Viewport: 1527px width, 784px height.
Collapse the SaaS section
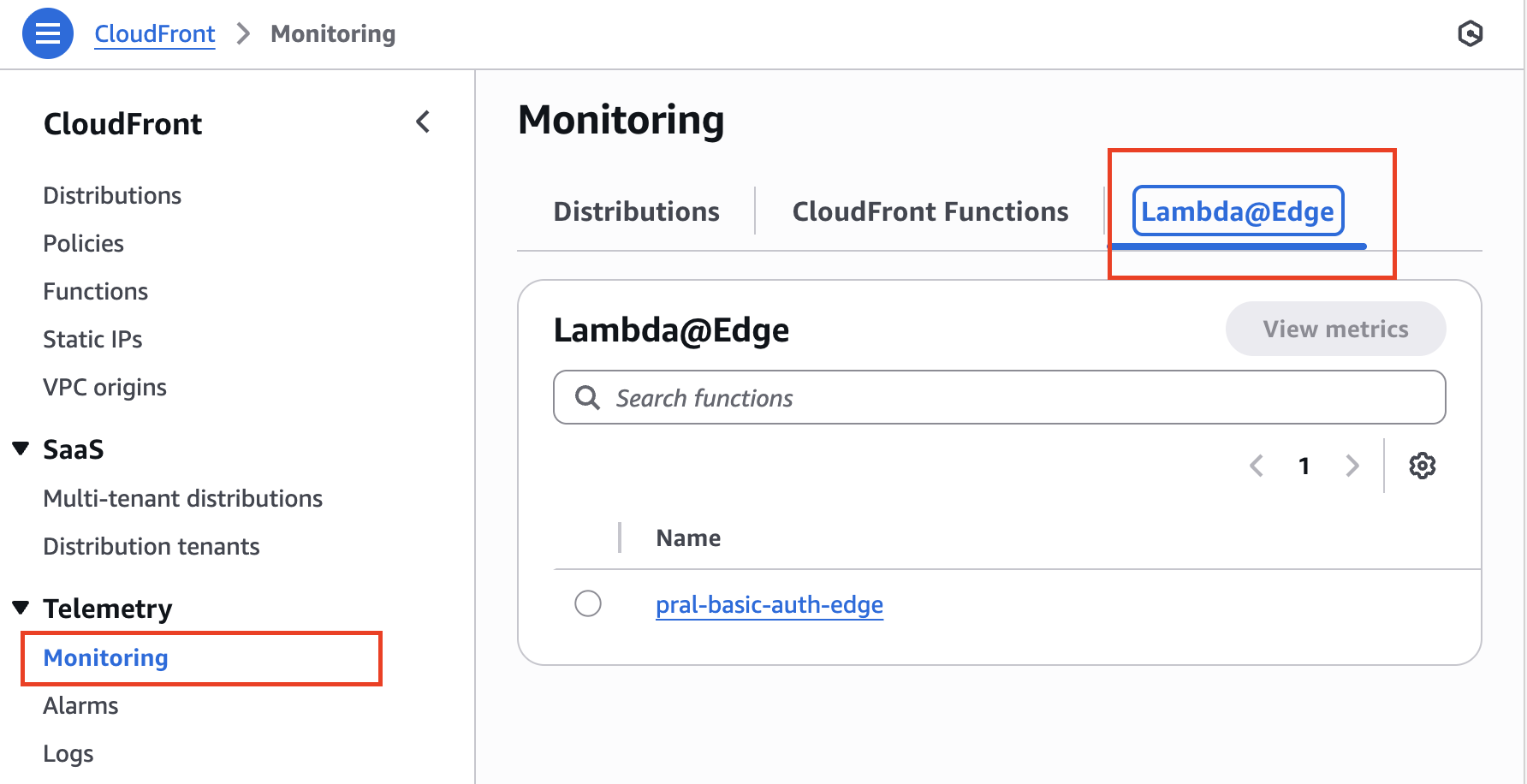[x=21, y=448]
